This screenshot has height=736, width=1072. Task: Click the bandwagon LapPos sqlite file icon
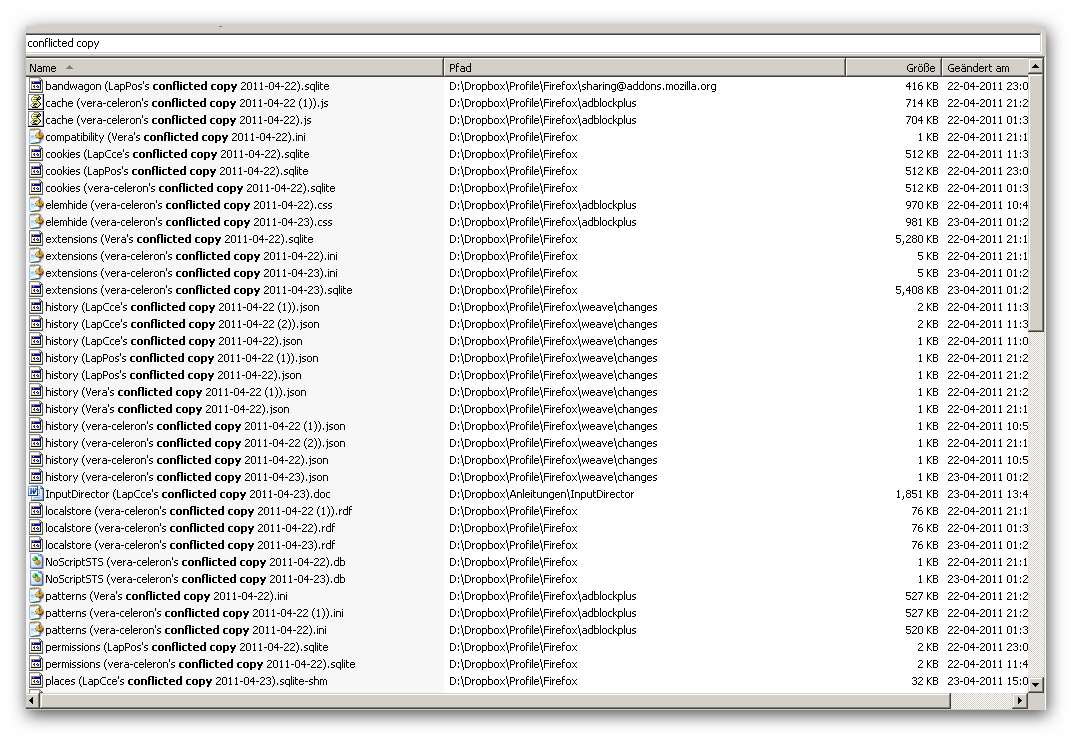(x=36, y=86)
